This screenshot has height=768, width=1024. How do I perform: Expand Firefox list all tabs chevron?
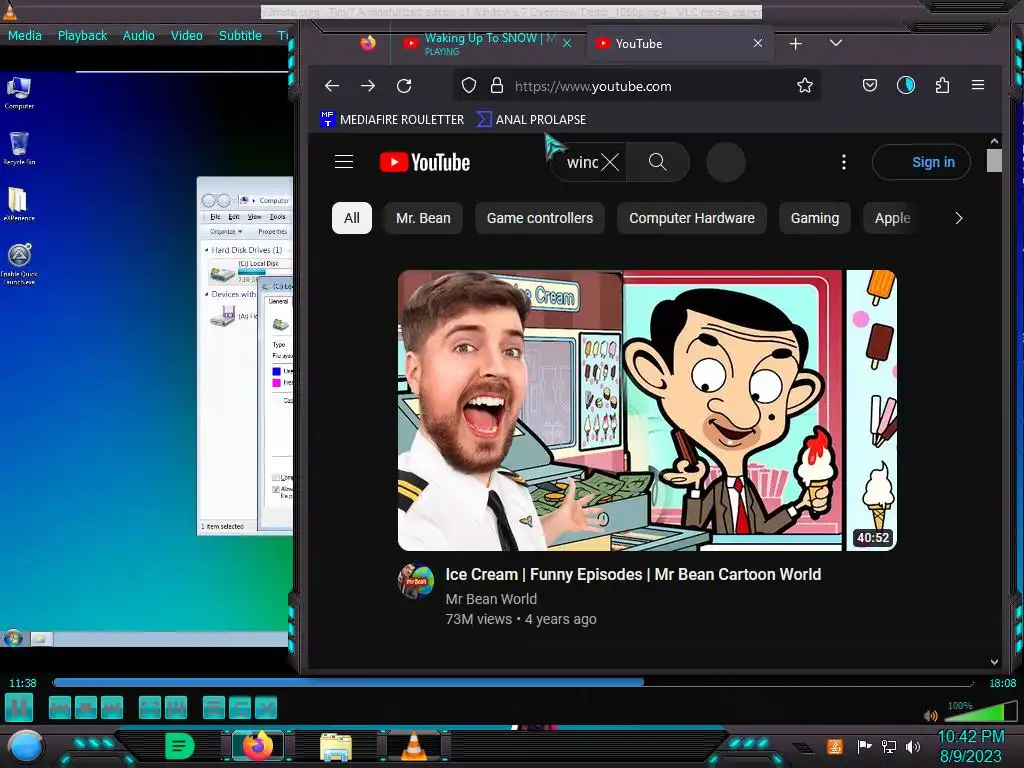835,43
